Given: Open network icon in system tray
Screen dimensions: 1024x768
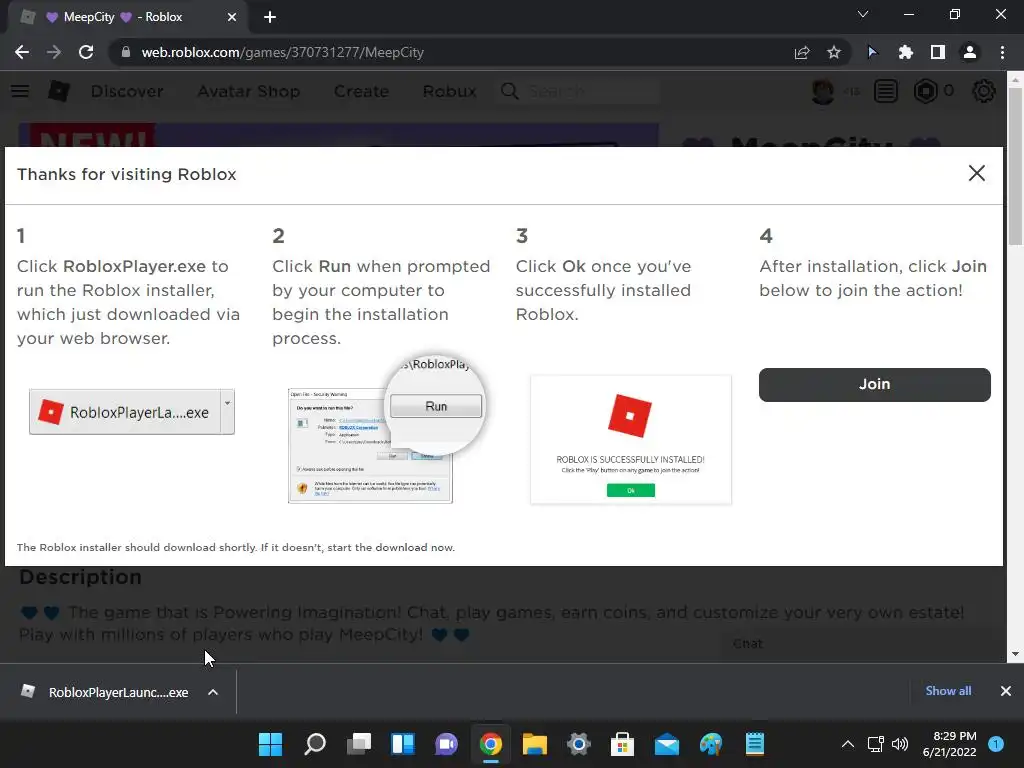Looking at the screenshot, I should (x=876, y=744).
